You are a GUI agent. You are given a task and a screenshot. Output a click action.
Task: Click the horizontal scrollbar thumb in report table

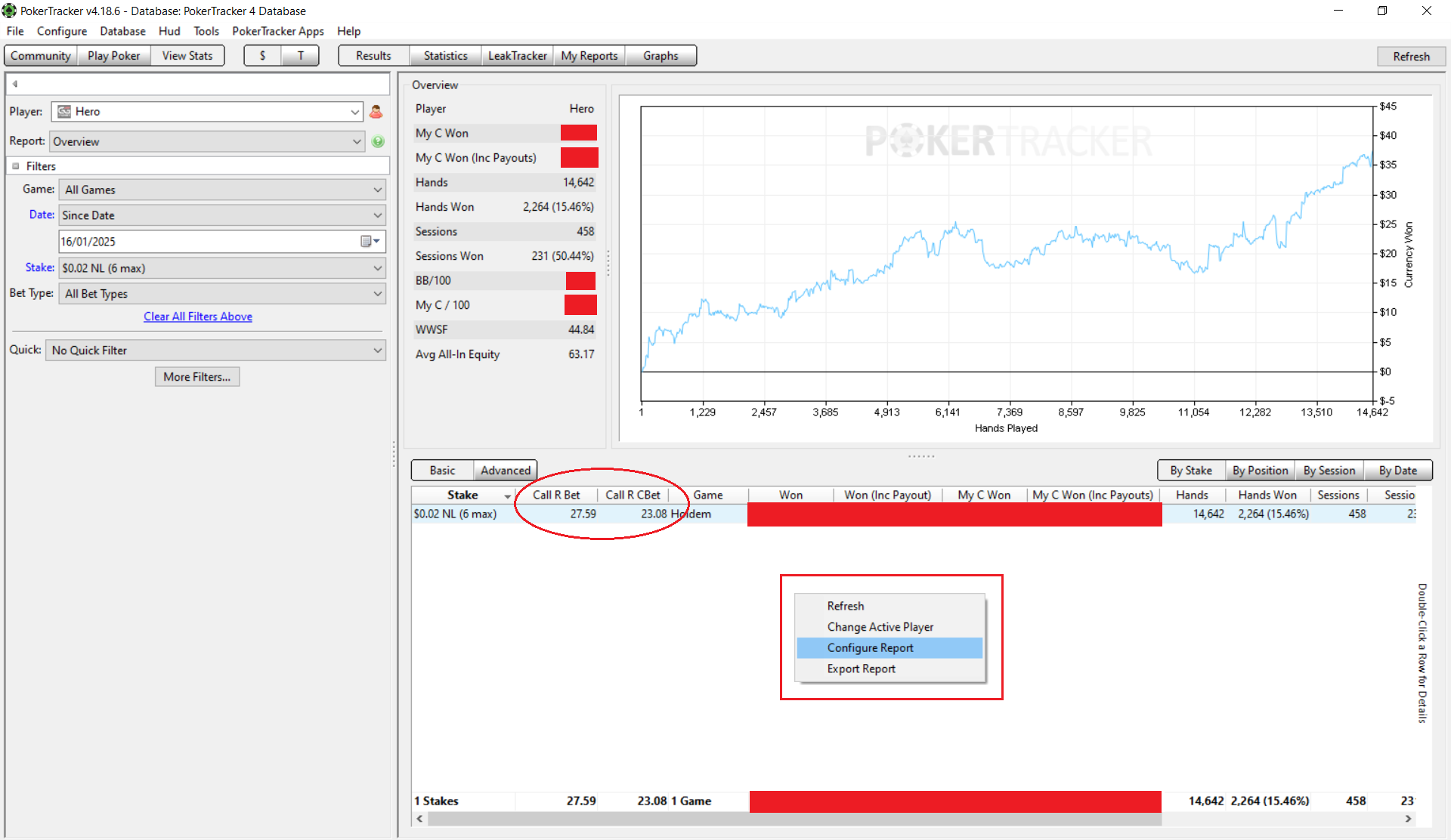pos(794,819)
